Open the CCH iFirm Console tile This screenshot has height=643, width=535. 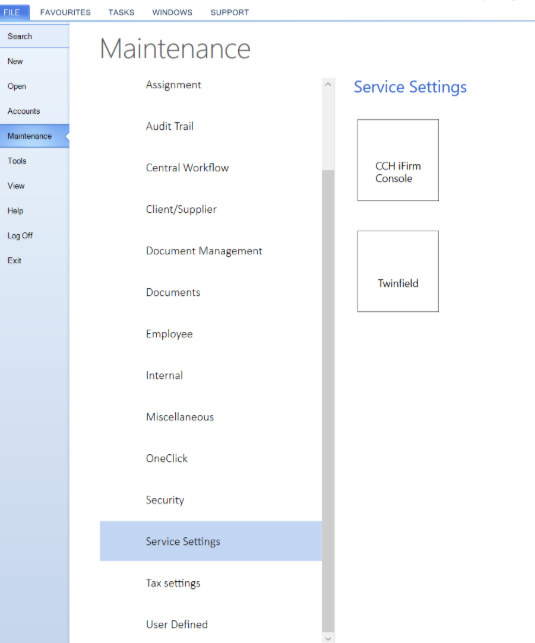point(398,160)
